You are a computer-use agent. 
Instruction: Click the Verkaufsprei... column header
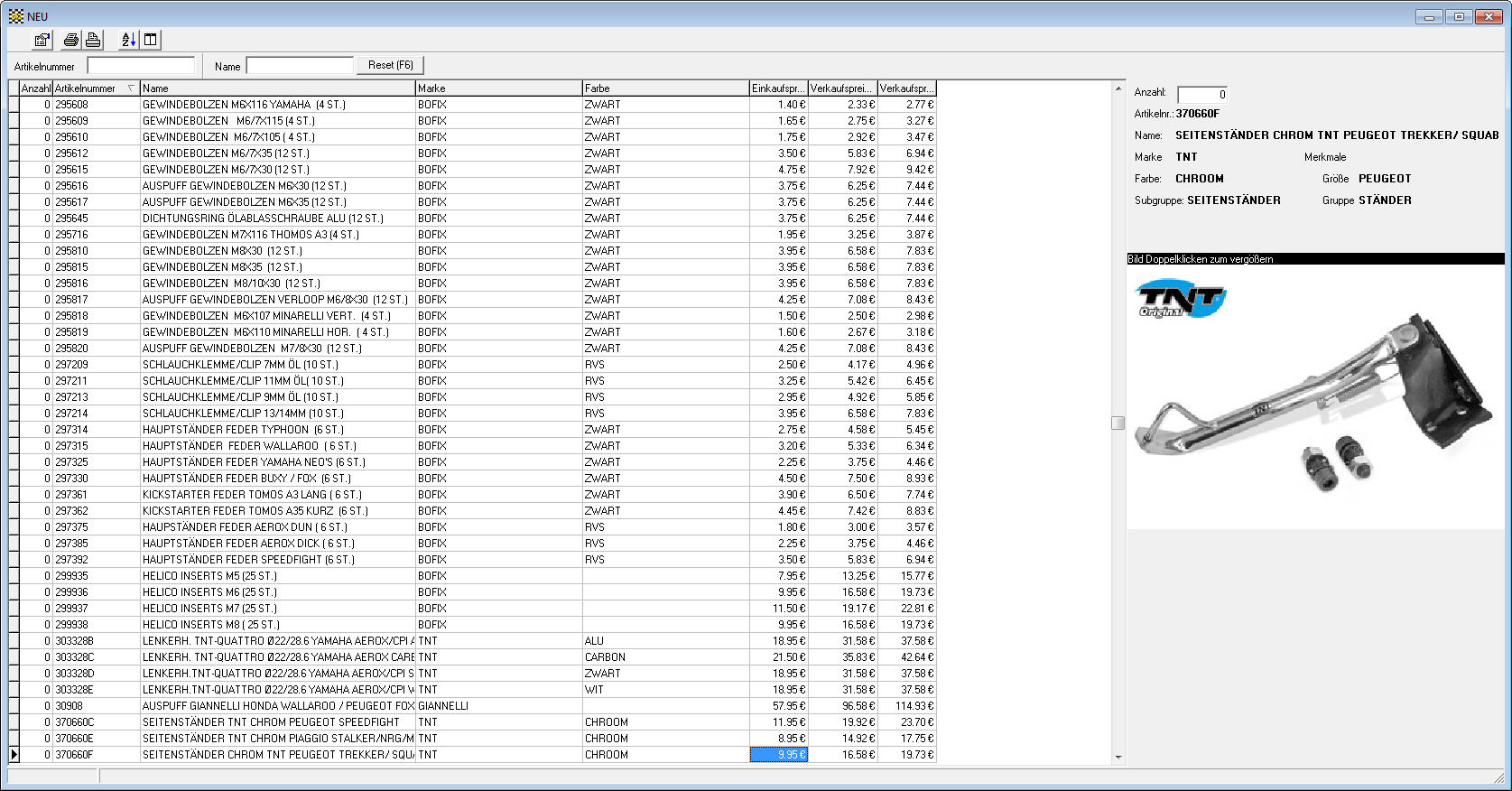(x=842, y=88)
